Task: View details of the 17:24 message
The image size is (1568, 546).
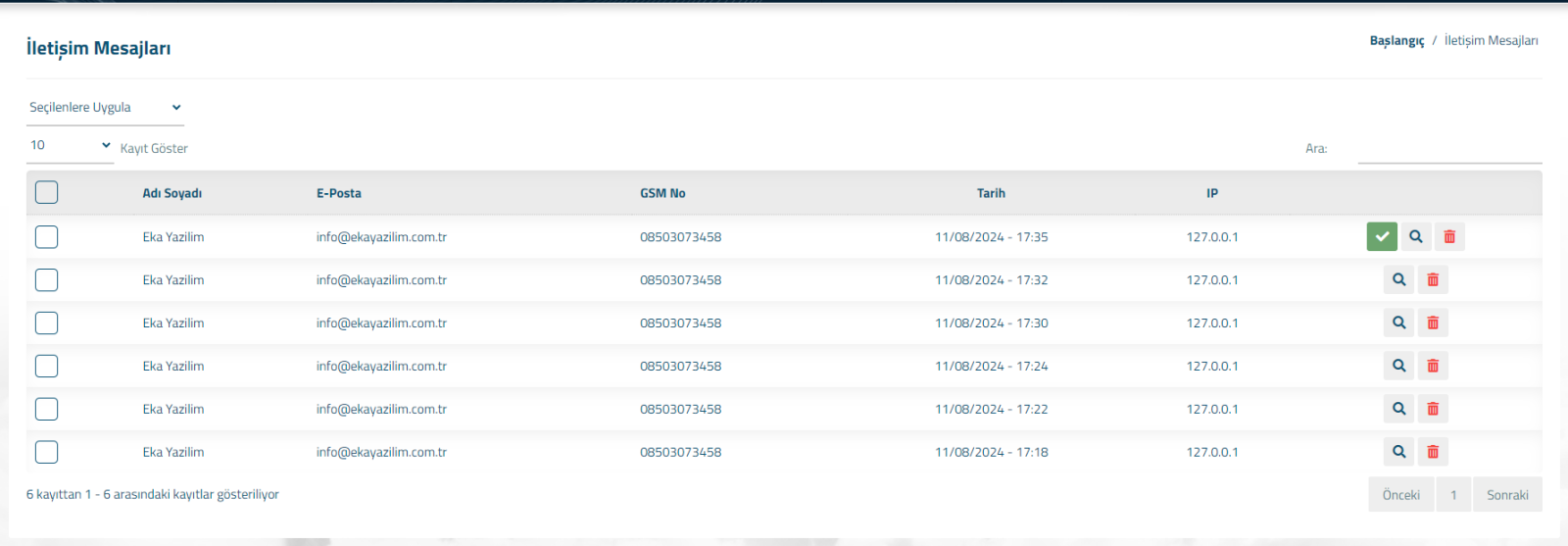Action: point(1399,366)
